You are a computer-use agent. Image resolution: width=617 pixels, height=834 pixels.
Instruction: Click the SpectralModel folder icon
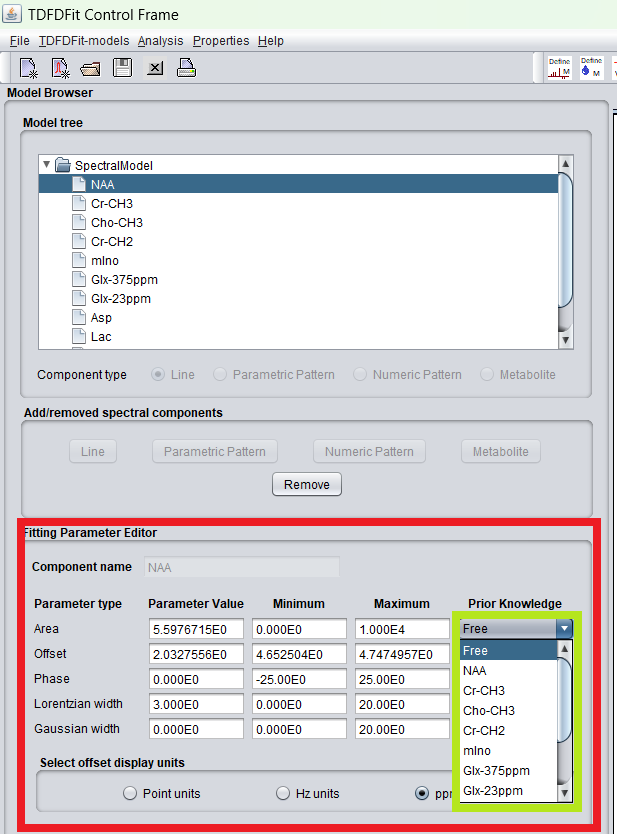(63, 165)
